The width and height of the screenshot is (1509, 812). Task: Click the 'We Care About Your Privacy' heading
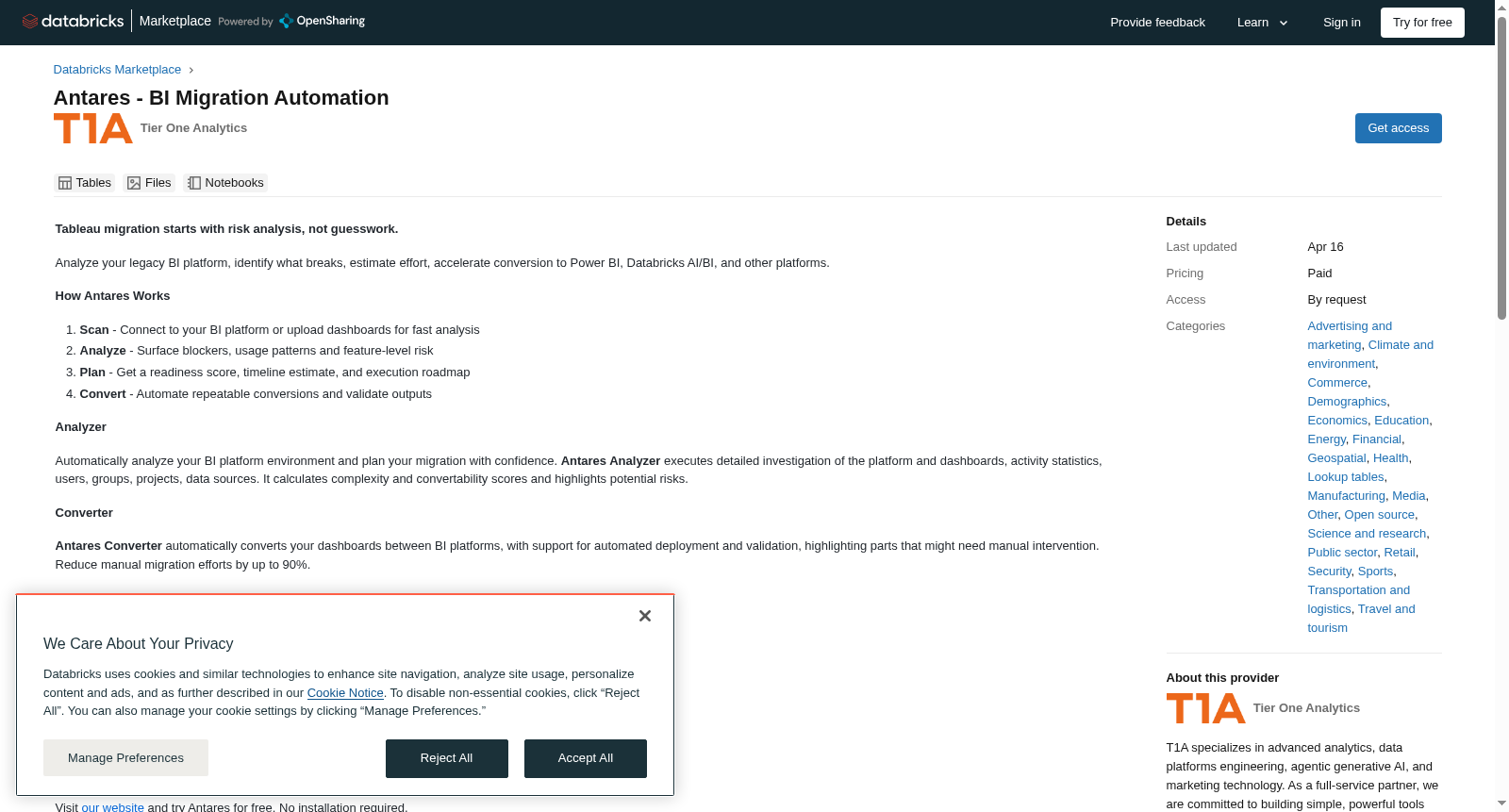[x=138, y=644]
